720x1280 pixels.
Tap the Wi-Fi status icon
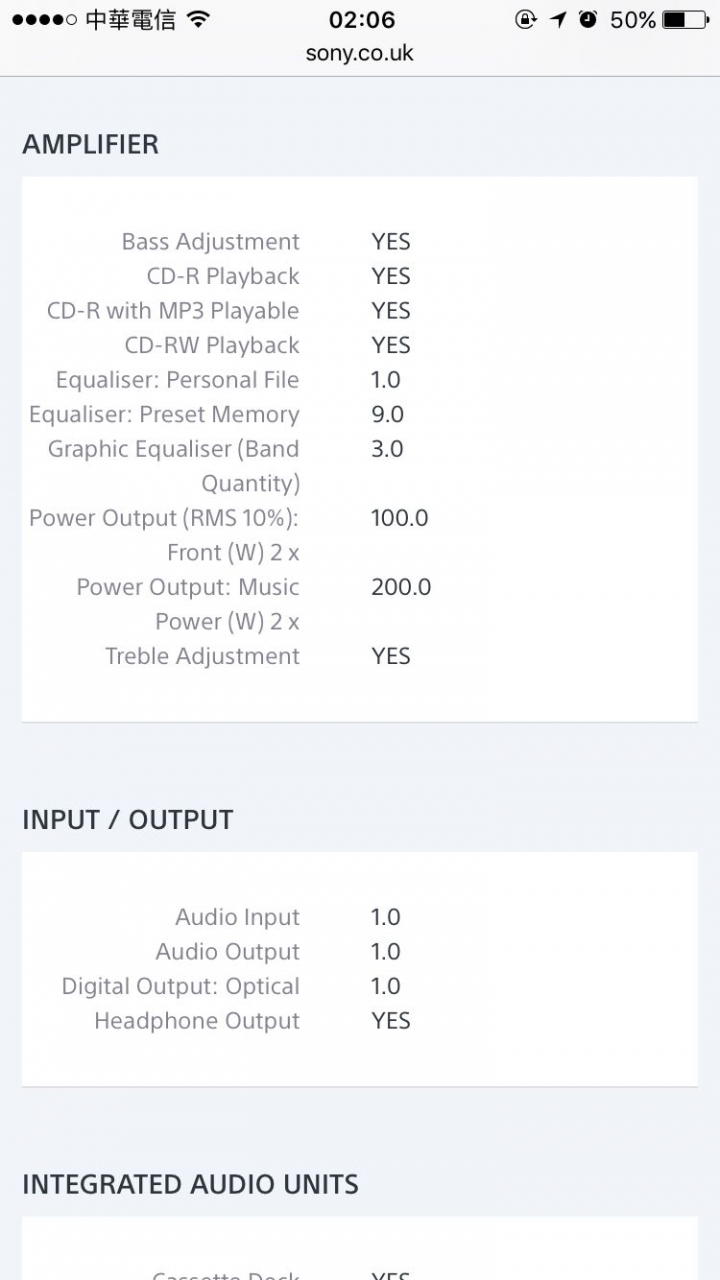tap(198, 19)
